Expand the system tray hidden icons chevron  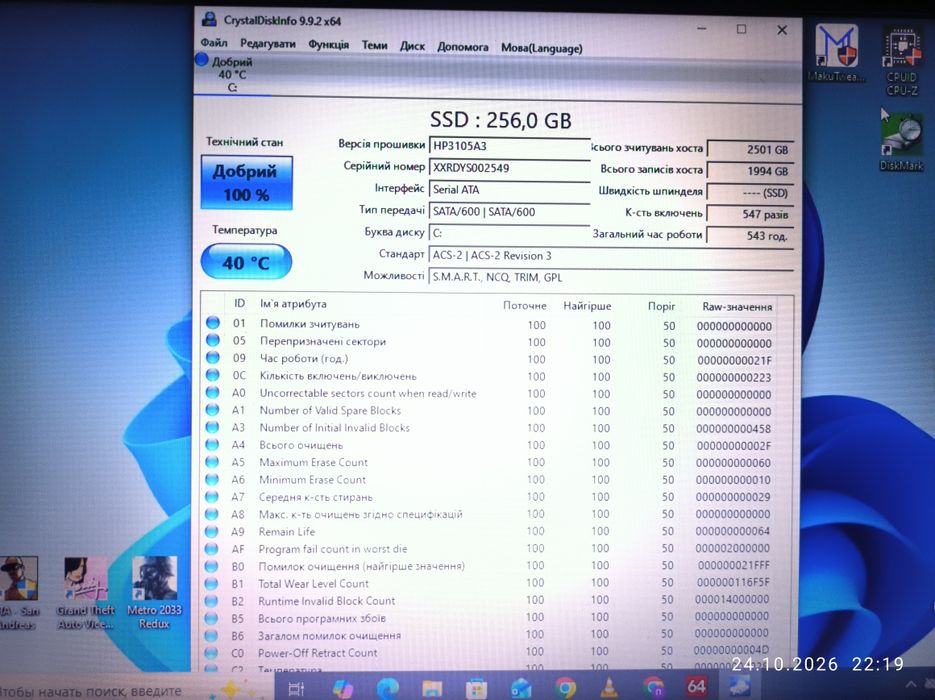[x=911, y=684]
